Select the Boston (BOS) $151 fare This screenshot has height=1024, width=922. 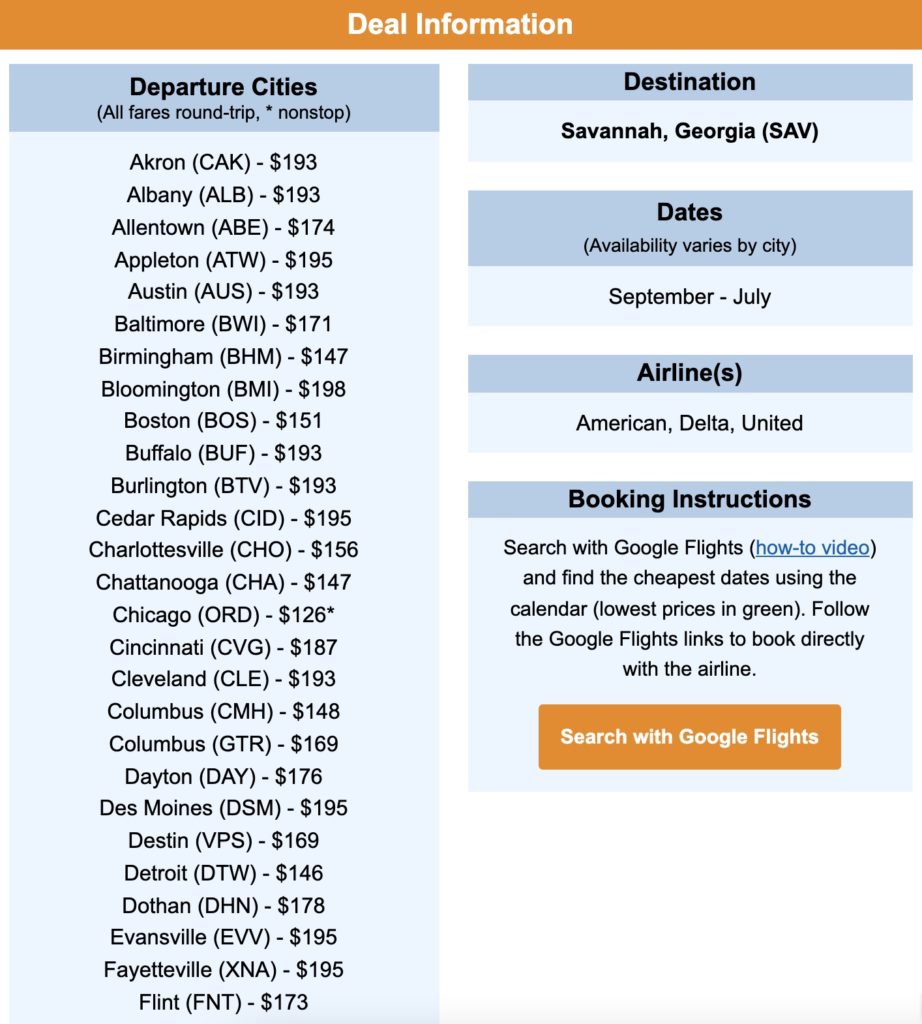(224, 420)
